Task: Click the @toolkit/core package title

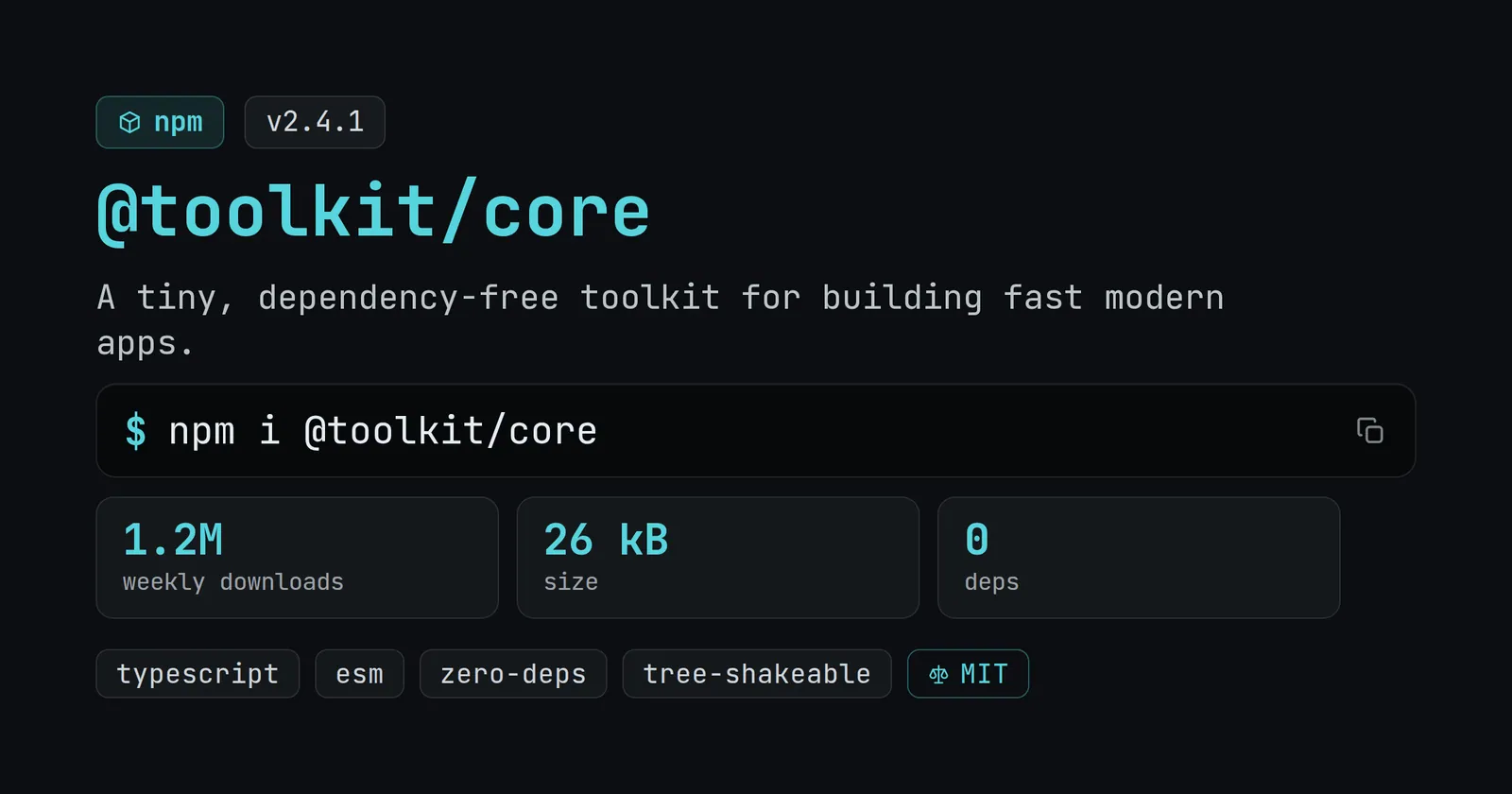Action: 373,211
